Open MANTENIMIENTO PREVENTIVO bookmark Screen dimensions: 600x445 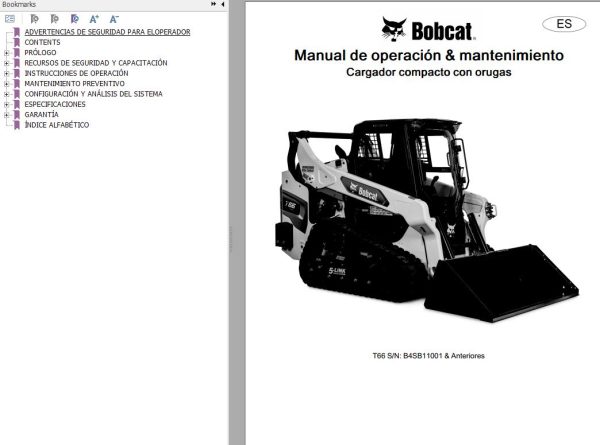point(75,83)
